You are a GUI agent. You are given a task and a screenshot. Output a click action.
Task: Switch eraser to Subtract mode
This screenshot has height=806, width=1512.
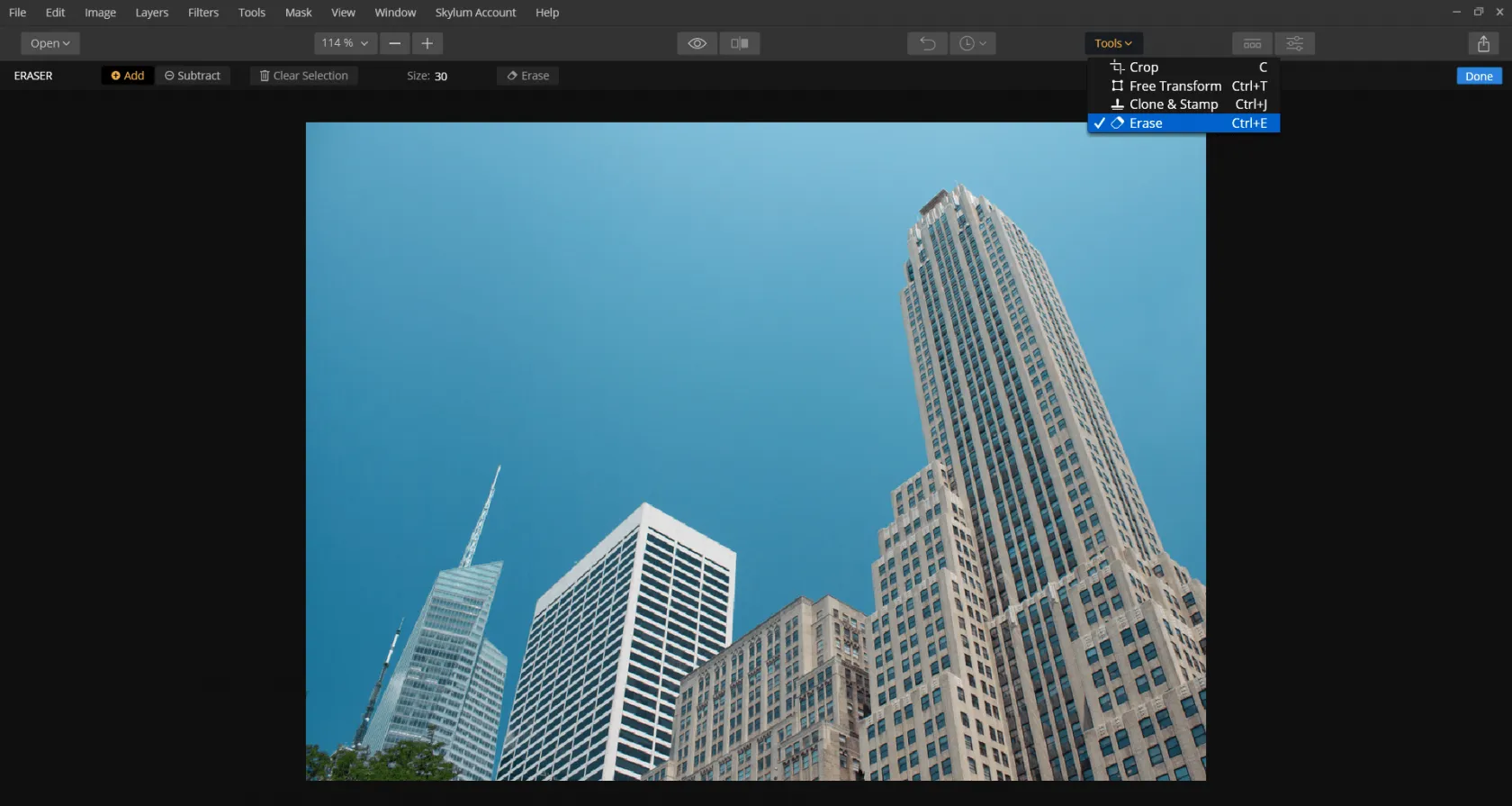193,76
